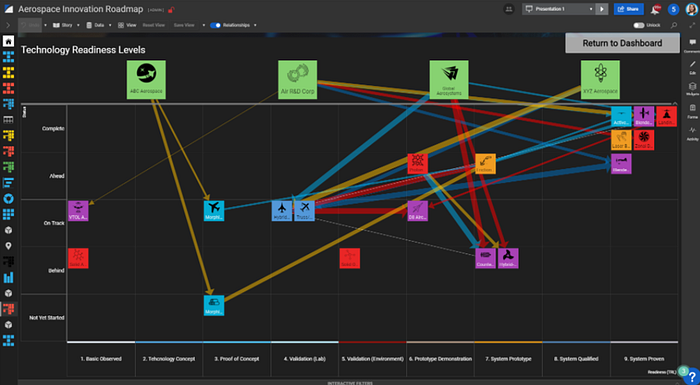Open the gray table grid view in sidebar
The image size is (700, 385).
click(x=8, y=120)
